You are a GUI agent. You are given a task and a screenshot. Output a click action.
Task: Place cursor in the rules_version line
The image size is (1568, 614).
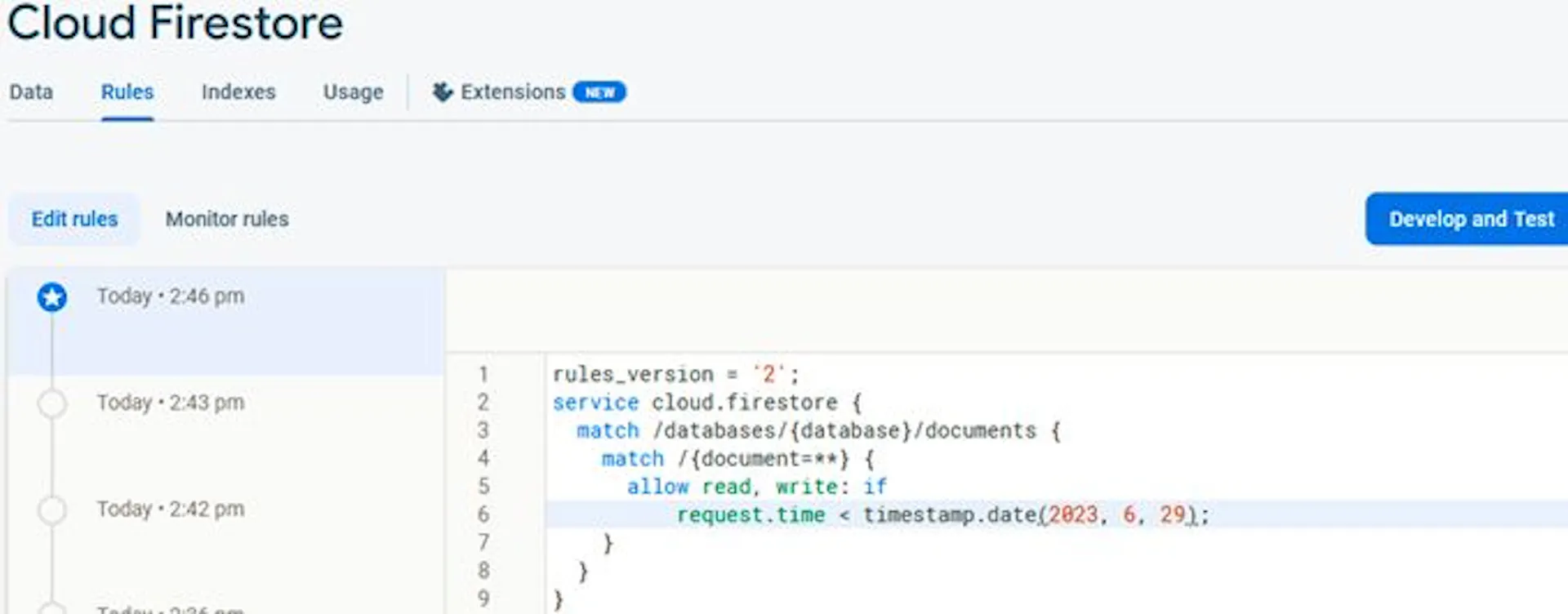point(675,375)
